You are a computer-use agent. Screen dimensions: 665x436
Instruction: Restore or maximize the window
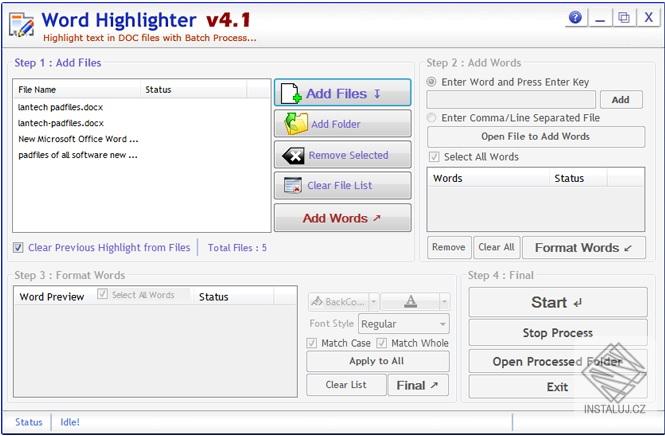click(x=624, y=18)
